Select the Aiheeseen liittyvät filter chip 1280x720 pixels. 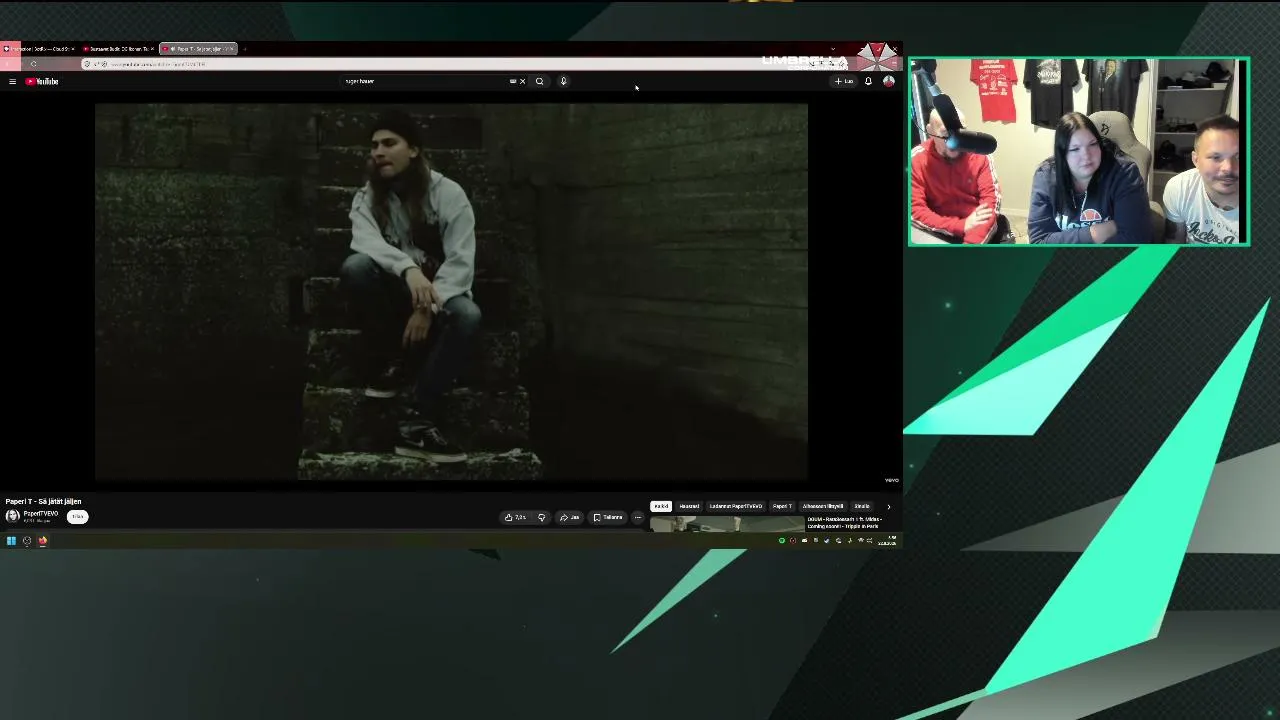coord(823,506)
